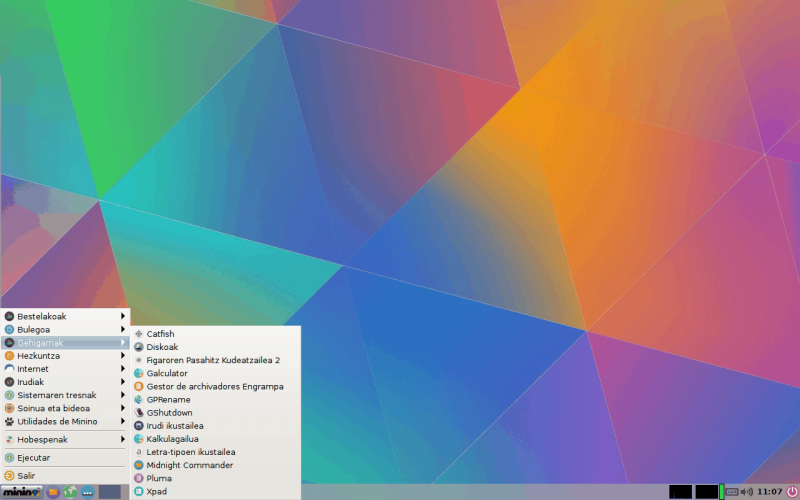Click the pink power button in tray
The image size is (800, 500).
(792, 492)
